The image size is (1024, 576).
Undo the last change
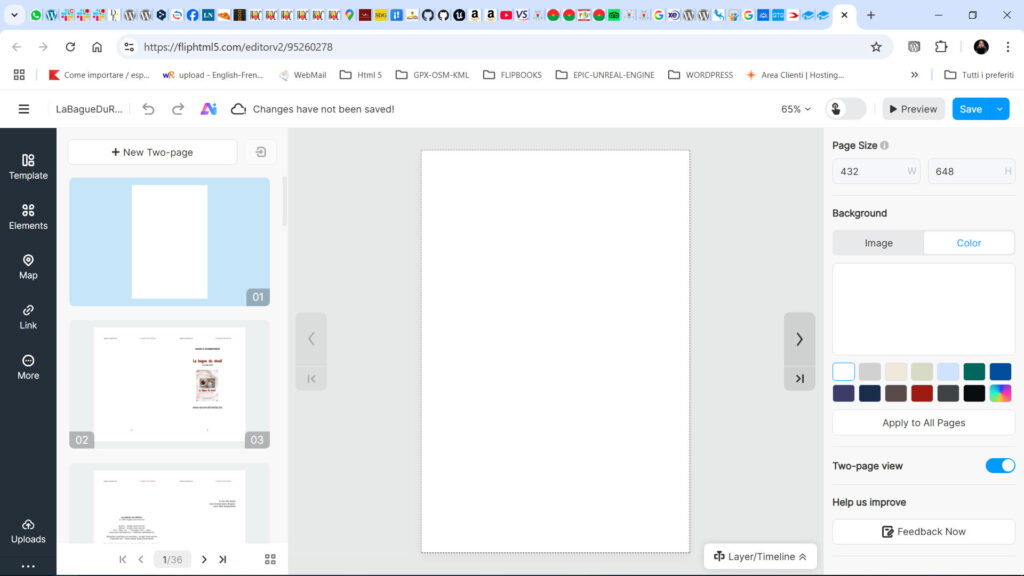(149, 109)
